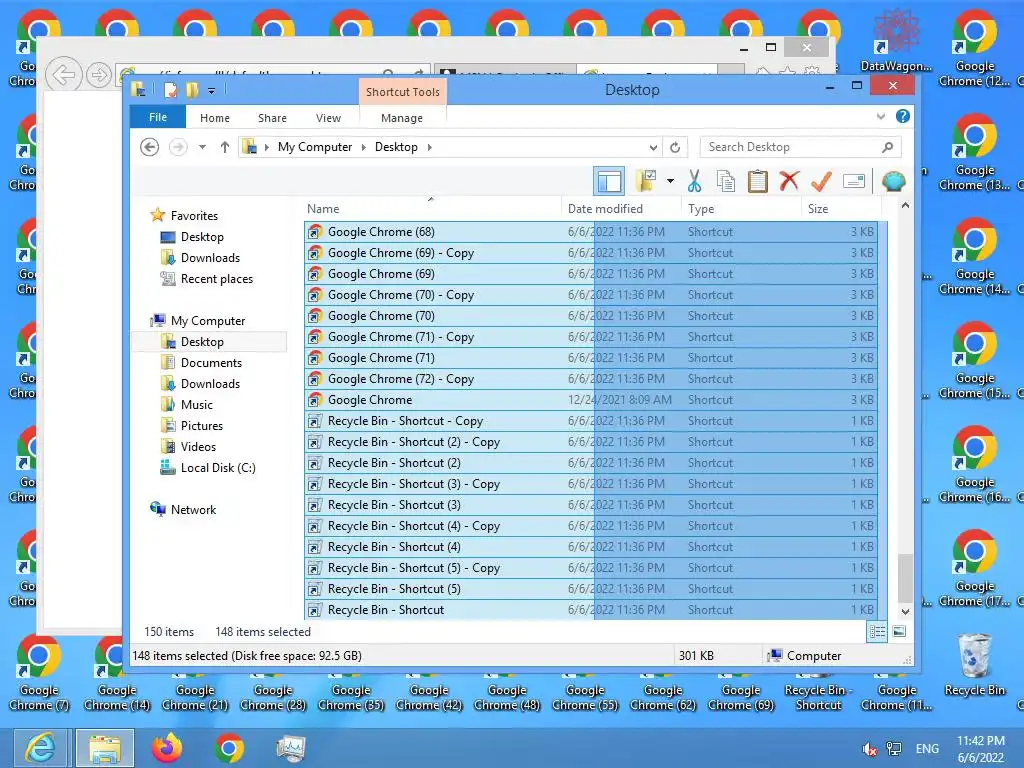Click the New Folder quick access icon
The image size is (1024, 768).
coord(191,90)
